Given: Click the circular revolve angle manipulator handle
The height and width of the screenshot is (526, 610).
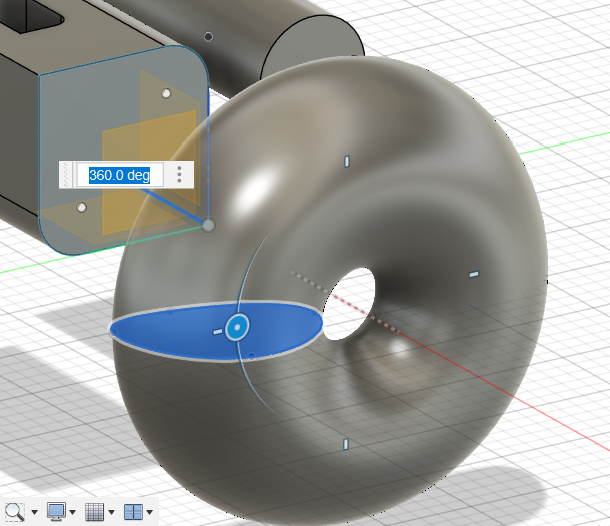Looking at the screenshot, I should [x=237, y=328].
